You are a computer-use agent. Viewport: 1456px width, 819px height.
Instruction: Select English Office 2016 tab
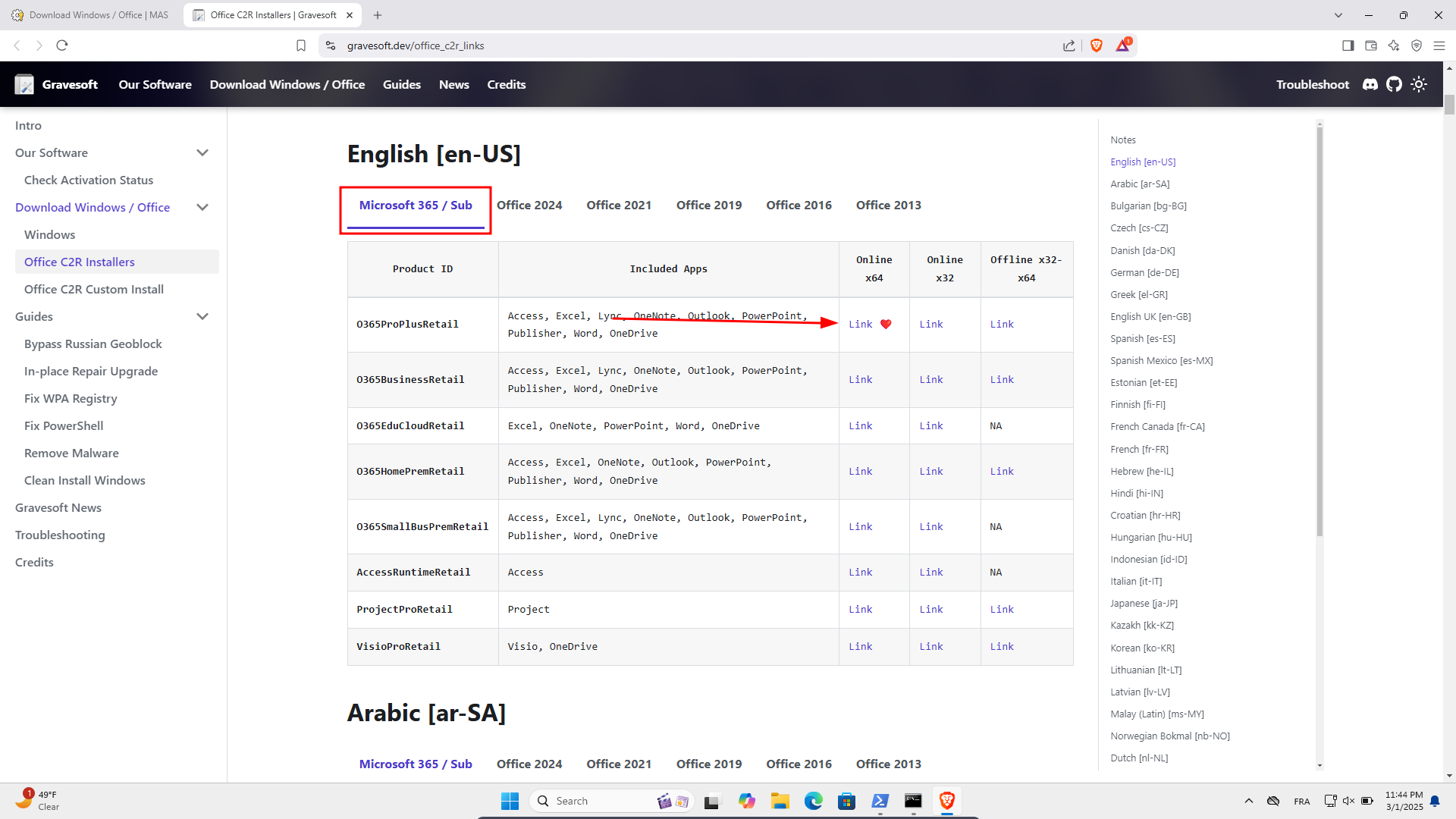point(799,205)
